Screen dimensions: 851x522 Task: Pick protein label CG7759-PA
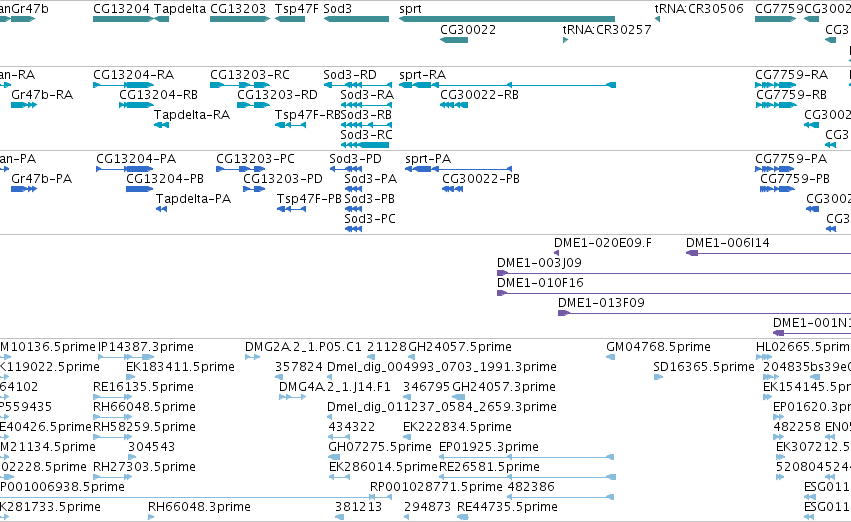pos(791,158)
